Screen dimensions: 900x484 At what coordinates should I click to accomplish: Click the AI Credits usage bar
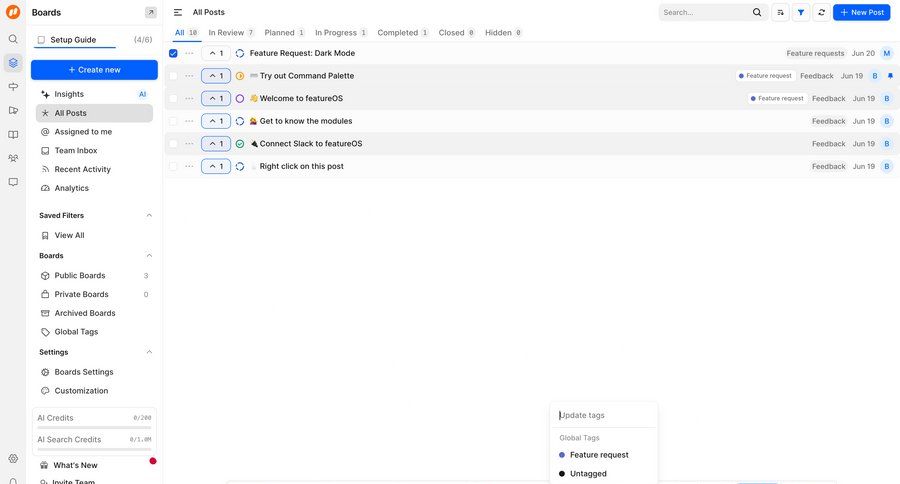coord(94,428)
